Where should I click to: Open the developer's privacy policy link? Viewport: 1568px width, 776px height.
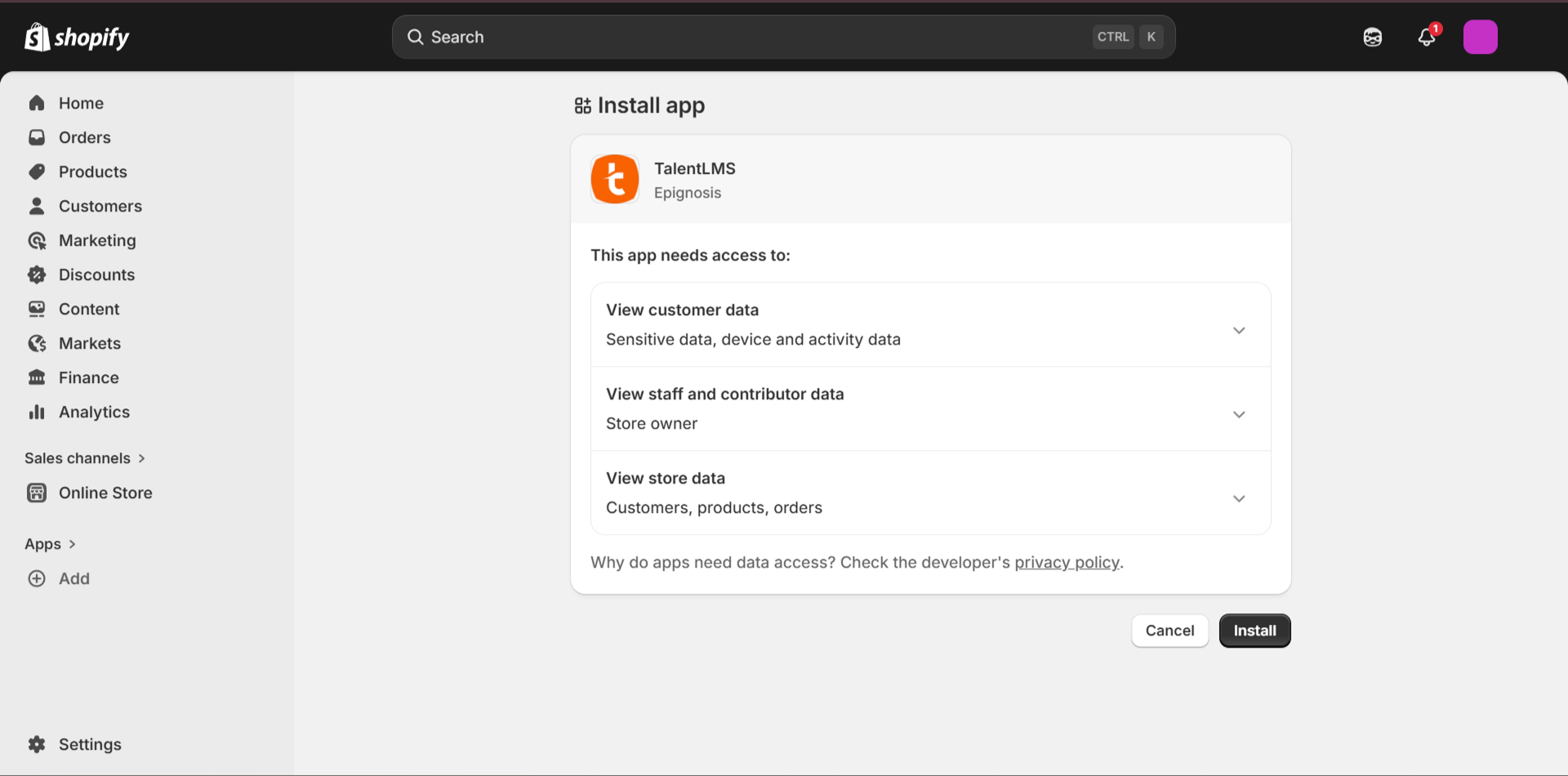[x=1067, y=562]
